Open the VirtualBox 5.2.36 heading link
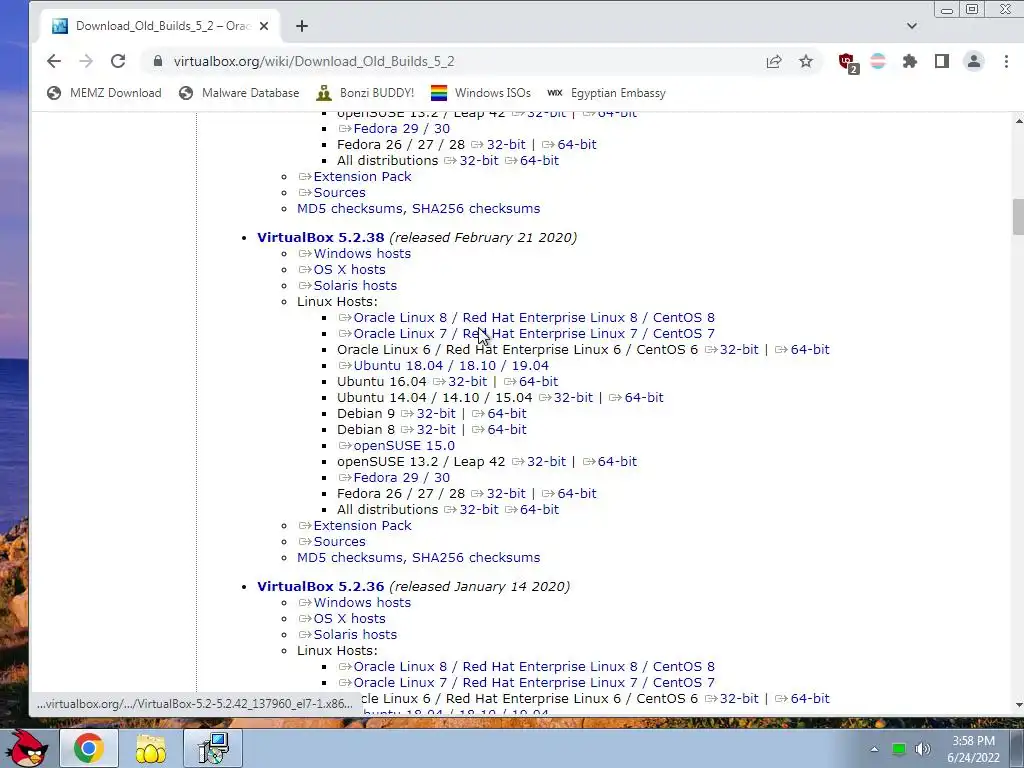 coord(321,586)
